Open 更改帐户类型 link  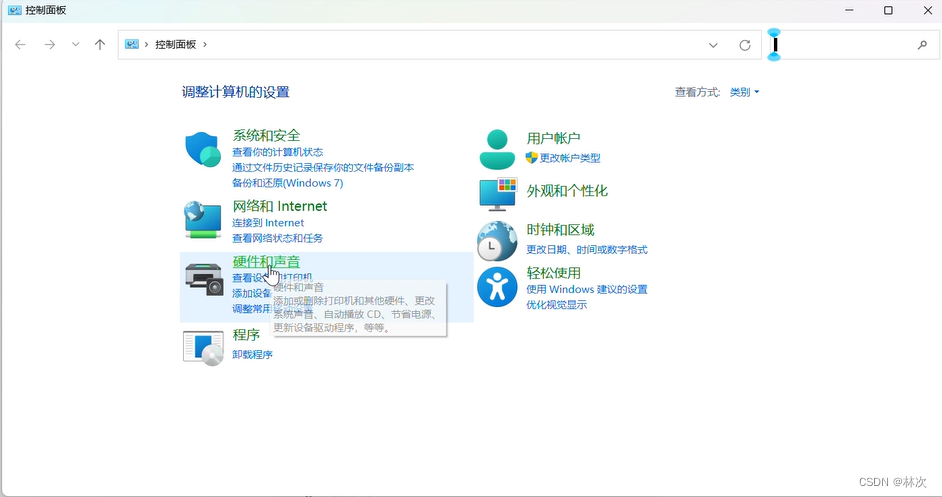click(570, 158)
